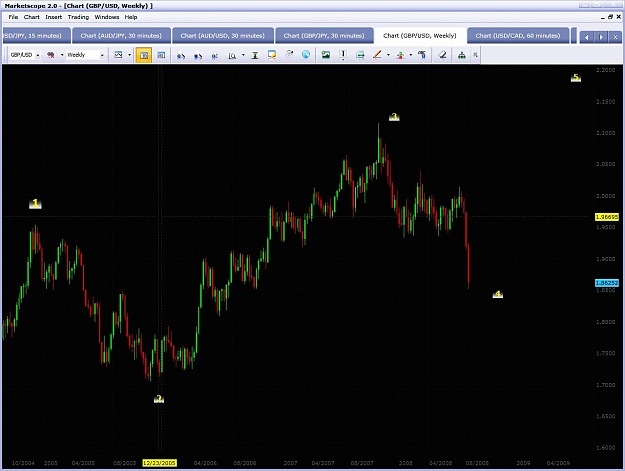Open the Help menu
The height and width of the screenshot is (471, 625).
(x=131, y=17)
